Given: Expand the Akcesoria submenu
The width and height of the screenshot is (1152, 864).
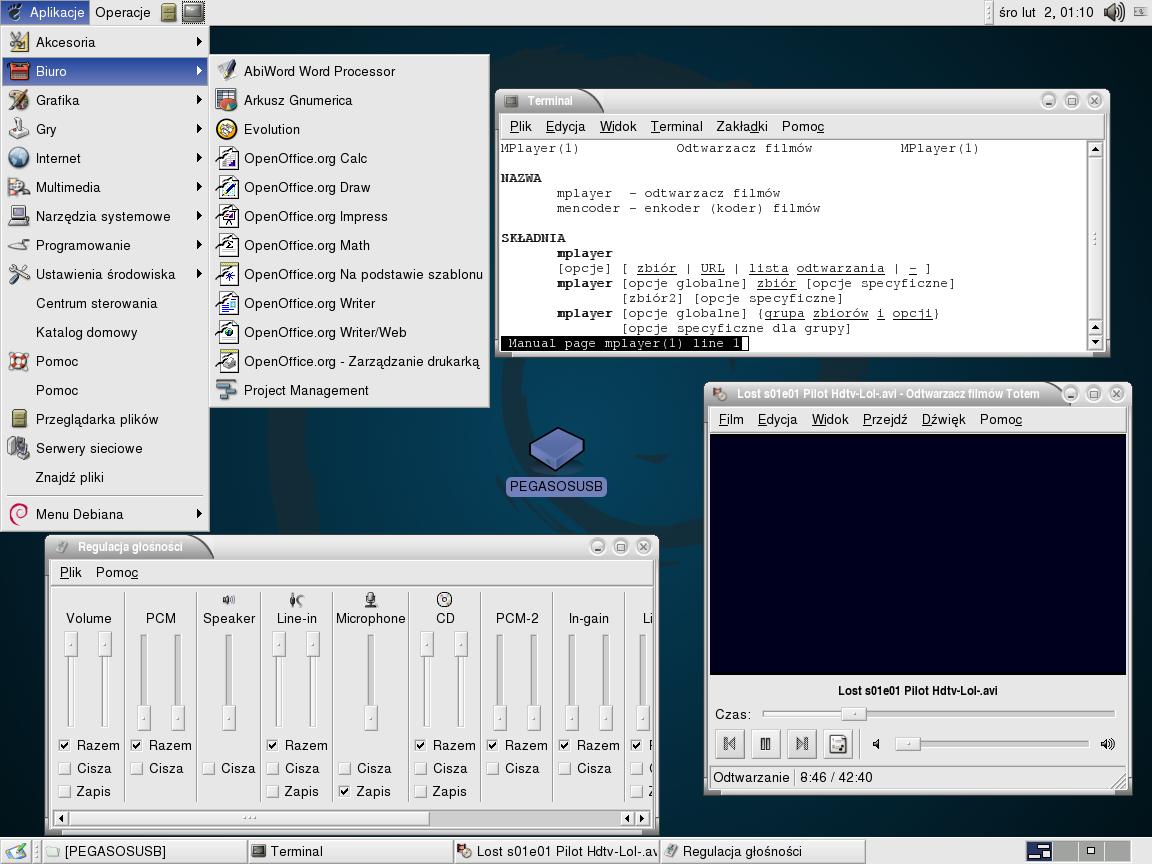Looking at the screenshot, I should coord(104,42).
